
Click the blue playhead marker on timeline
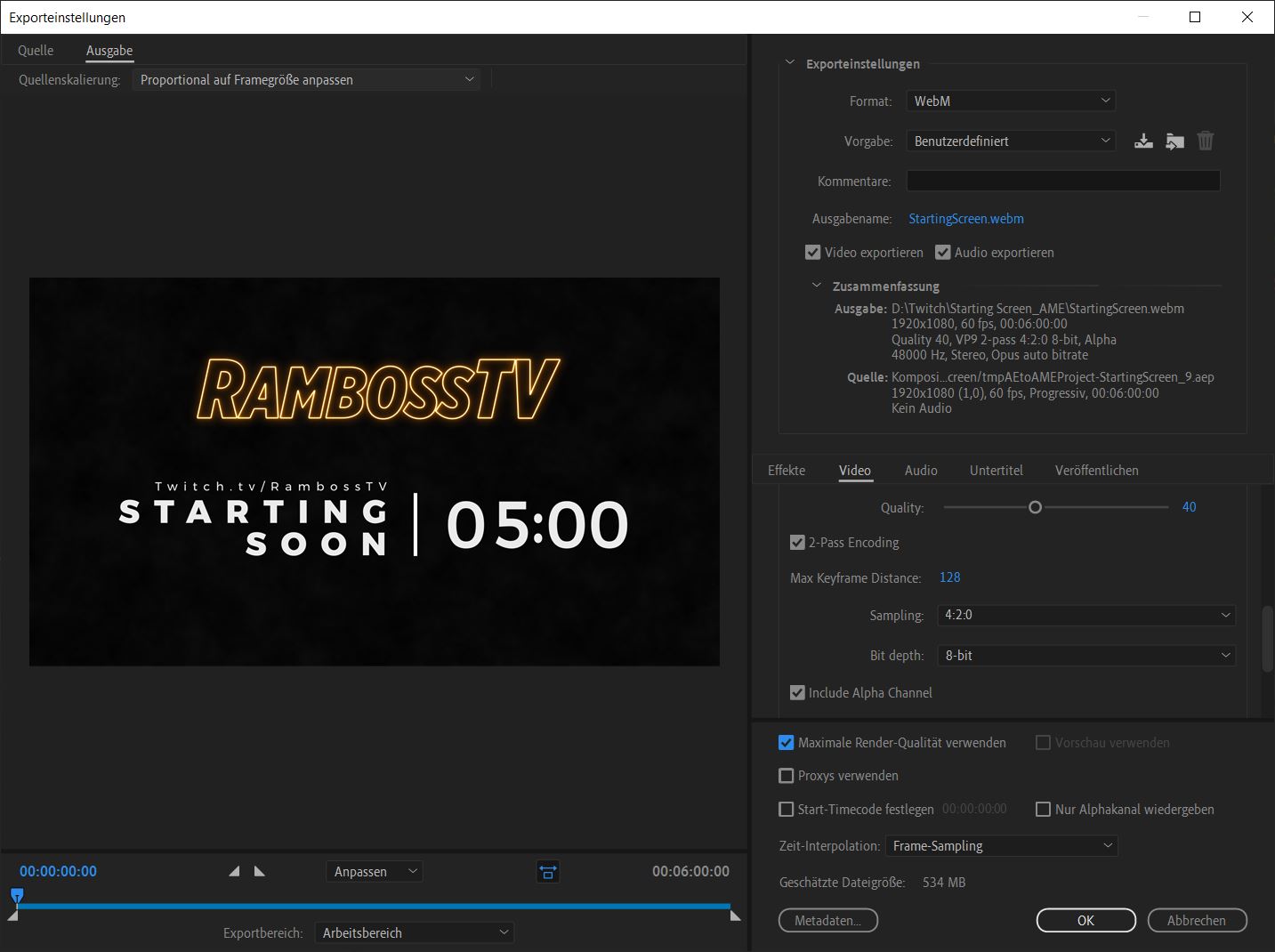point(17,896)
